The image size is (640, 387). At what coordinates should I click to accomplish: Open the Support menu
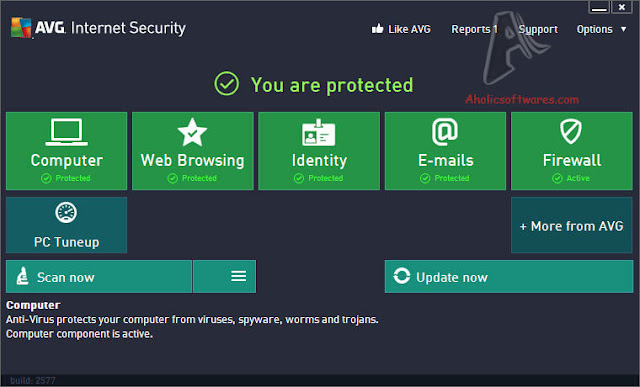coord(538,29)
